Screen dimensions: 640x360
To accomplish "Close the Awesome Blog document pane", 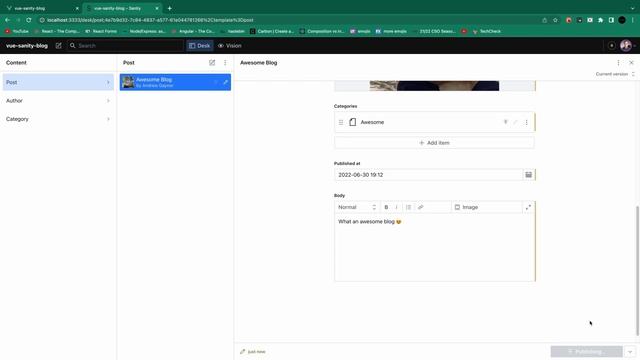I will (x=631, y=62).
